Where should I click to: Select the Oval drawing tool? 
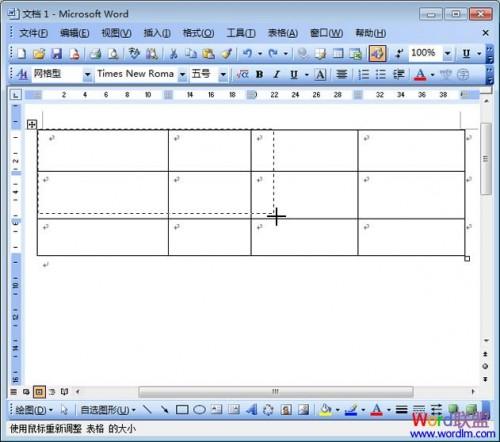click(199, 409)
